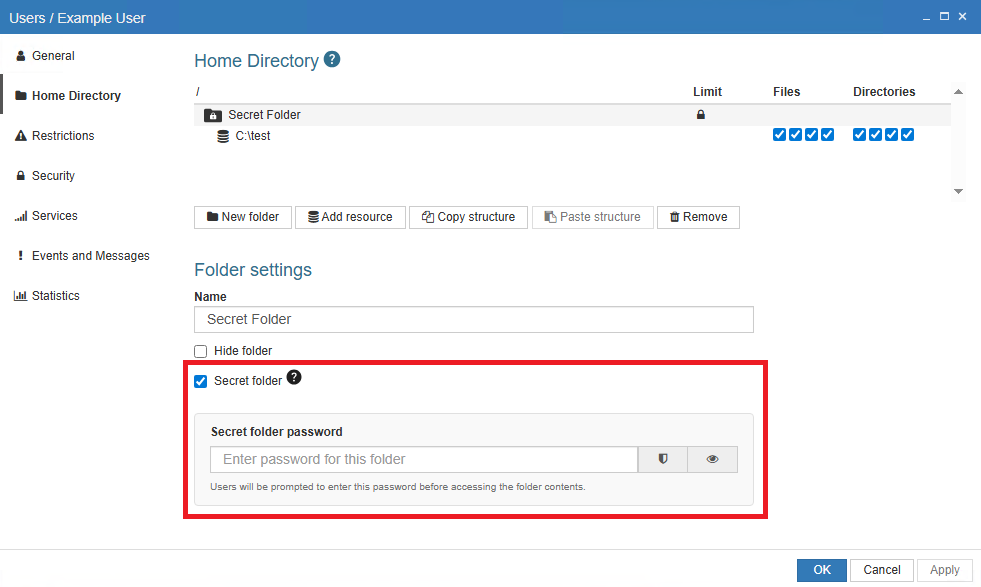Click the Secret folder password input field

(x=423, y=459)
